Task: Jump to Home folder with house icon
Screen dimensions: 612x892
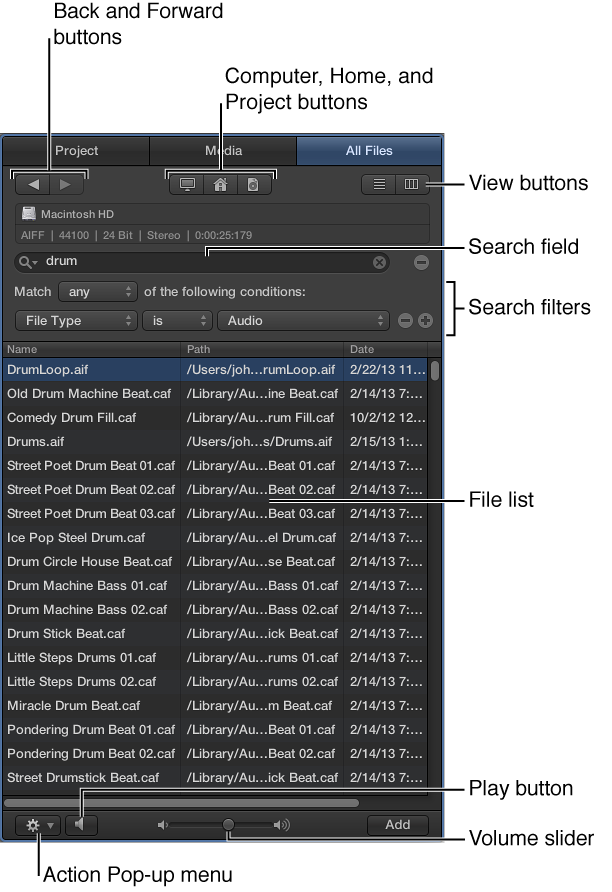Action: [220, 184]
